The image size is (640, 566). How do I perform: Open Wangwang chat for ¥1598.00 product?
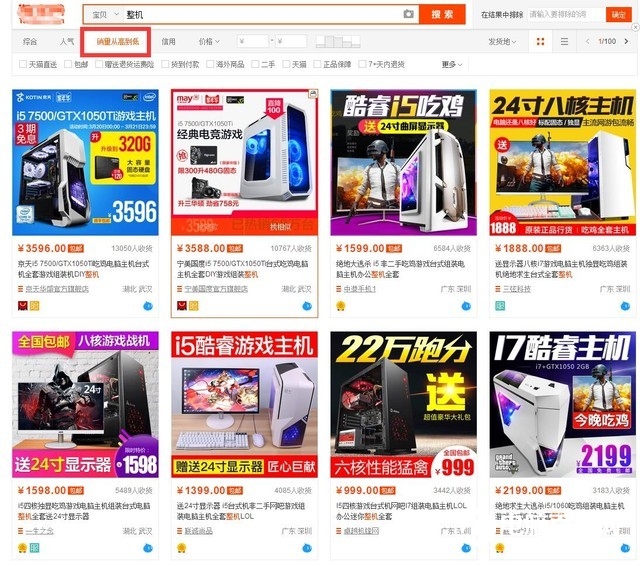(148, 548)
